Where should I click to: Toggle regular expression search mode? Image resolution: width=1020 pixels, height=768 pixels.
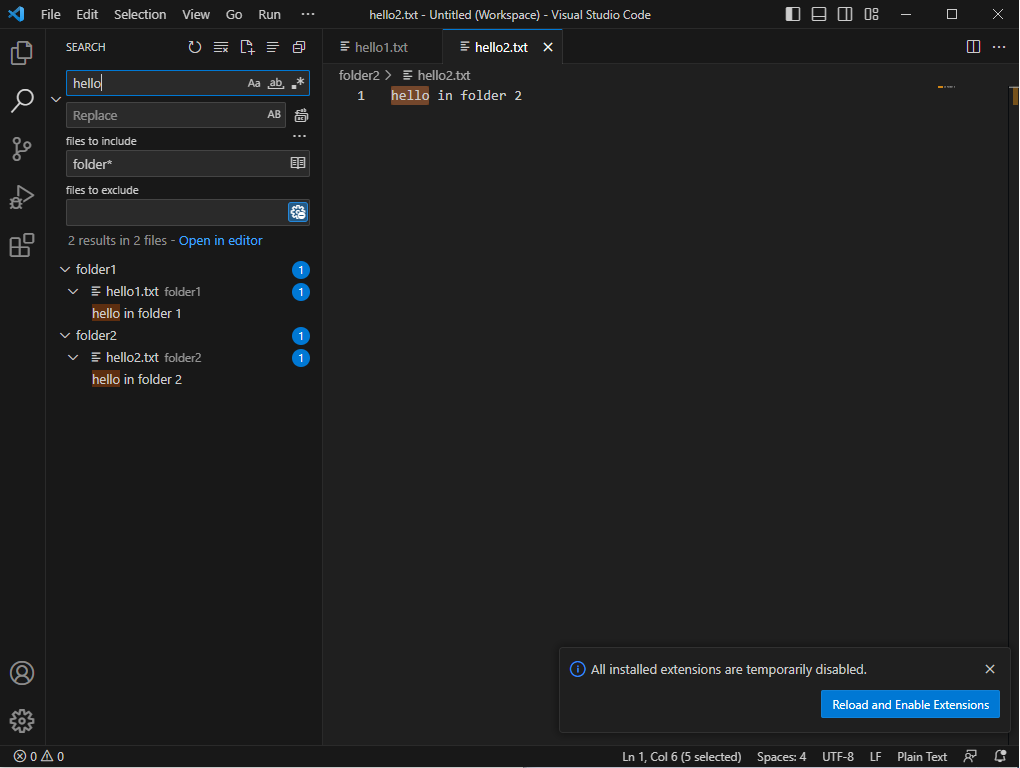[x=298, y=83]
